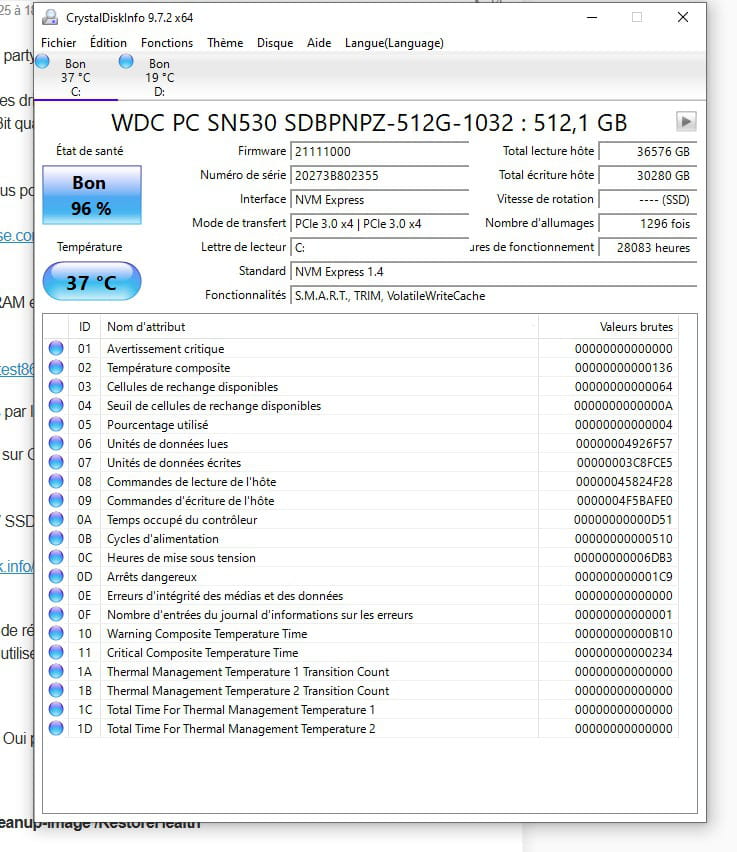
Task: Select drive D: status icon
Action: (126, 62)
